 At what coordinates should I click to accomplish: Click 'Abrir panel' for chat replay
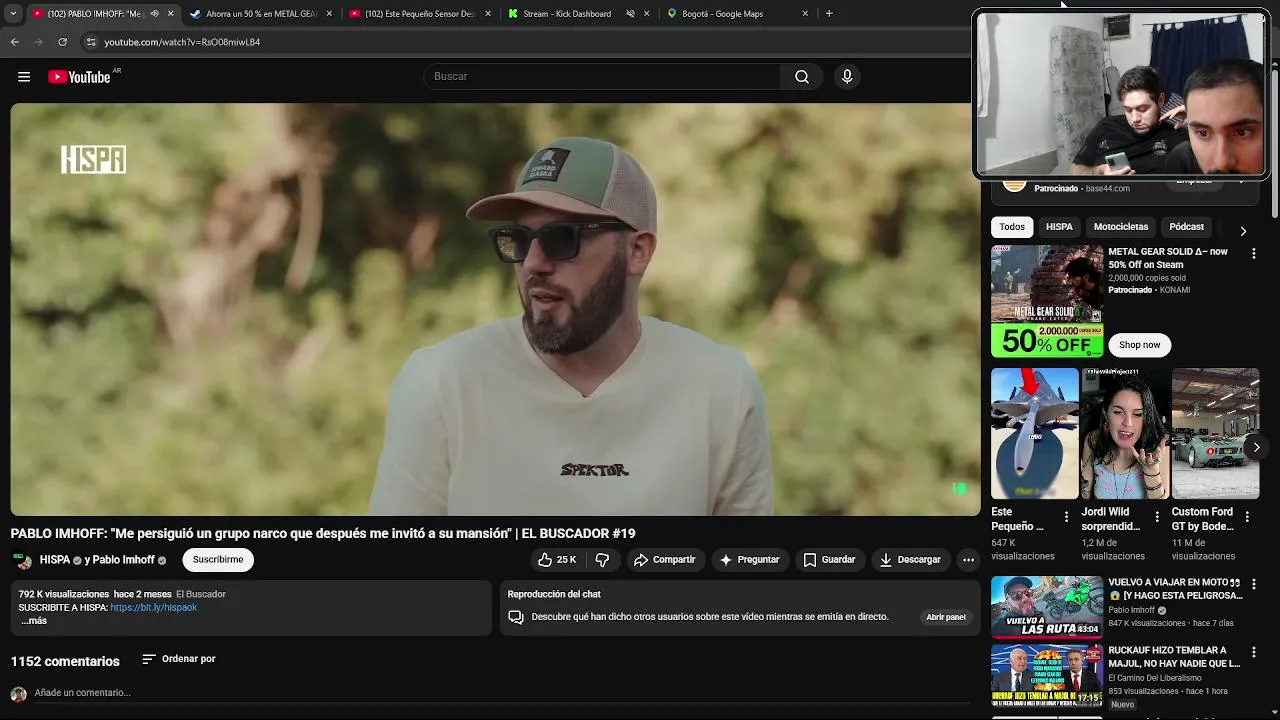click(946, 617)
